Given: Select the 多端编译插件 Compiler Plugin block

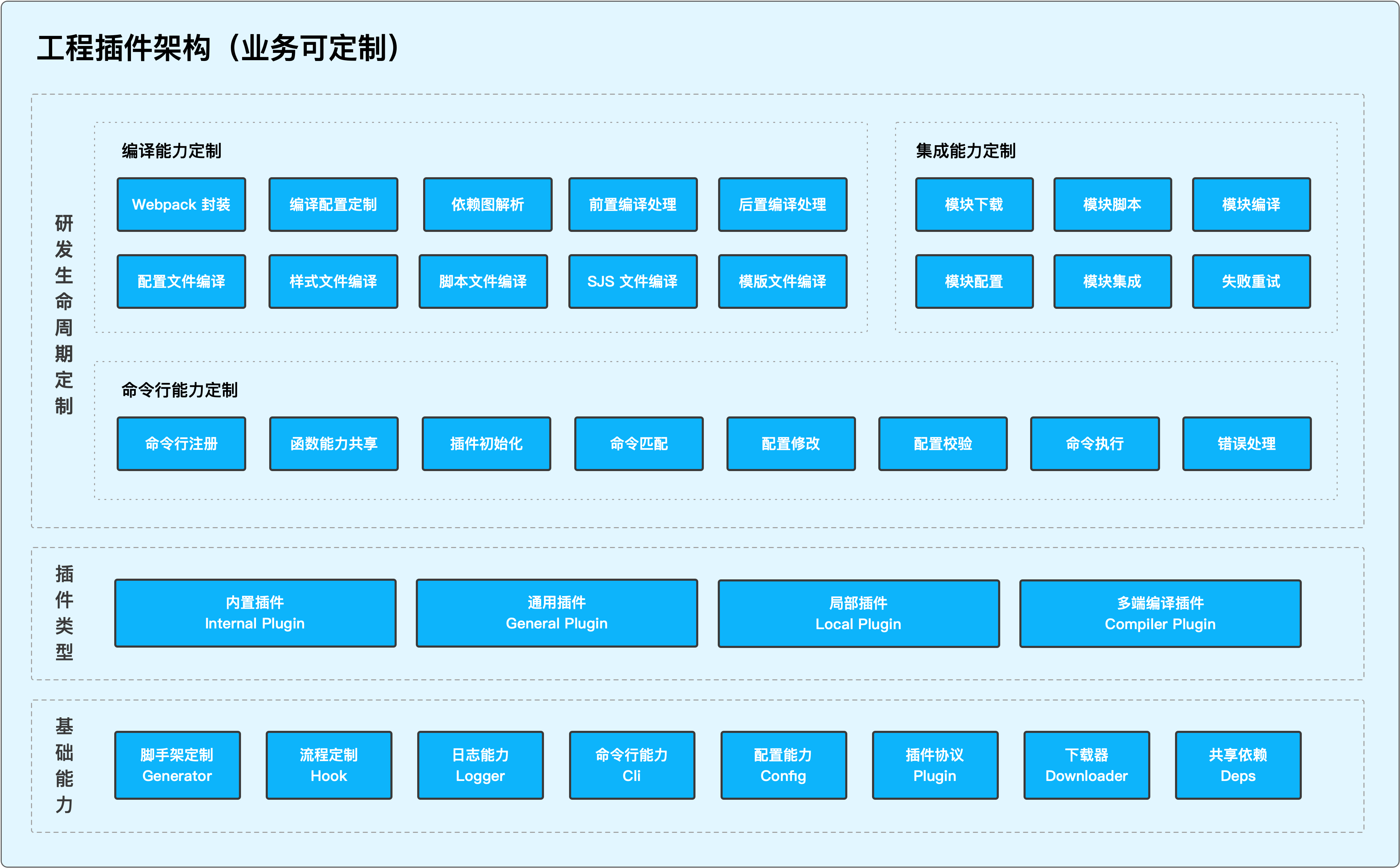Looking at the screenshot, I should point(1160,614).
